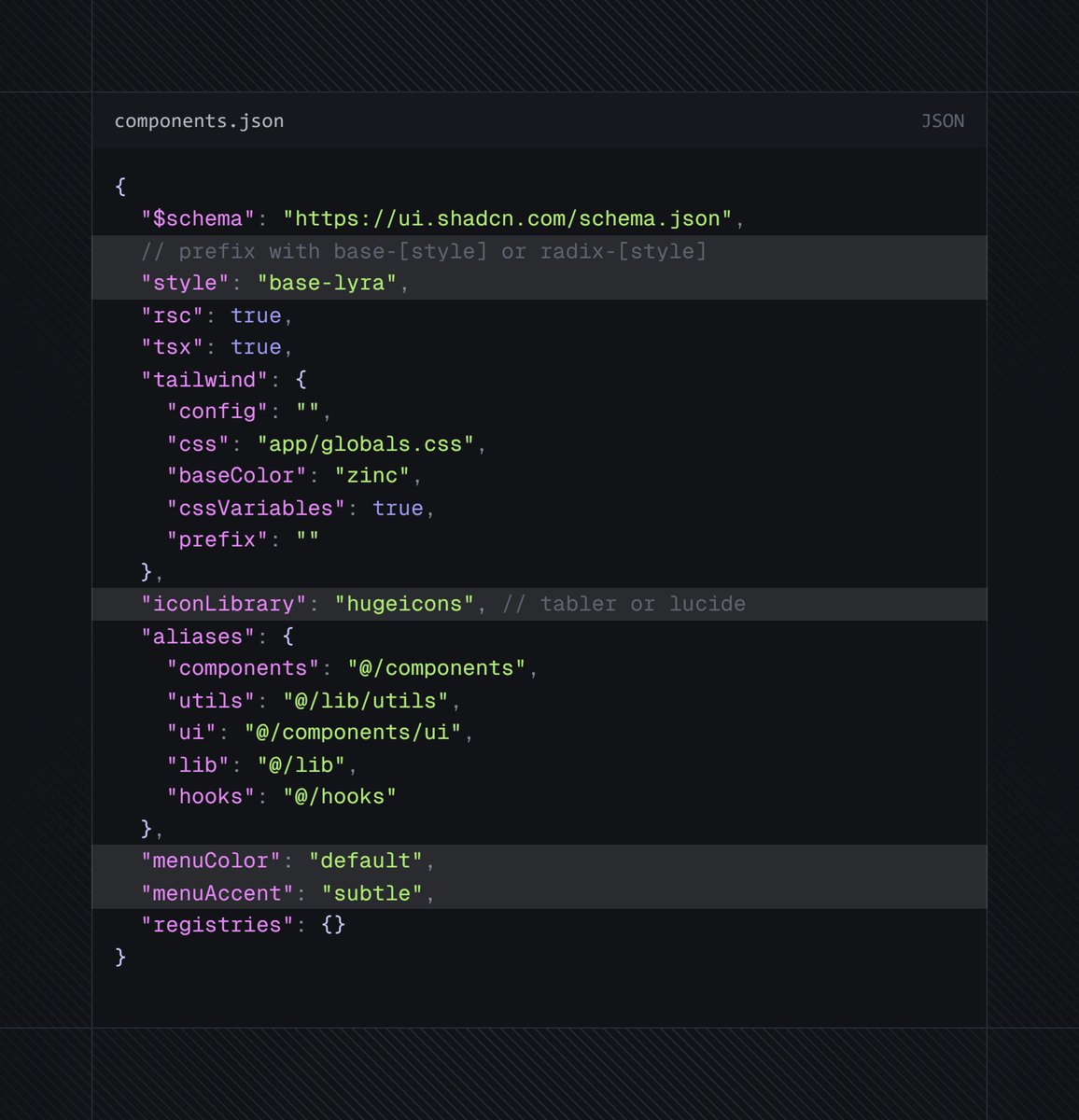Click the "registries" key
Viewport: 1079px width, 1120px height.
click(217, 925)
